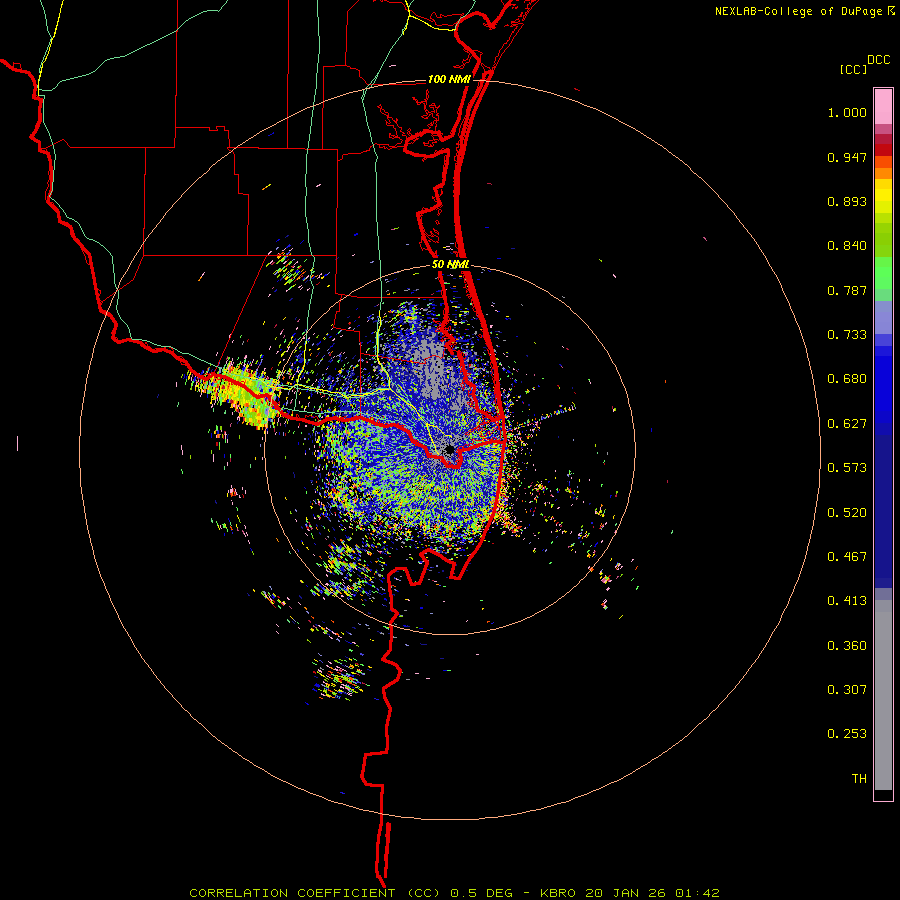
Task: Click the 1.000 scale value
Action: pos(847,113)
